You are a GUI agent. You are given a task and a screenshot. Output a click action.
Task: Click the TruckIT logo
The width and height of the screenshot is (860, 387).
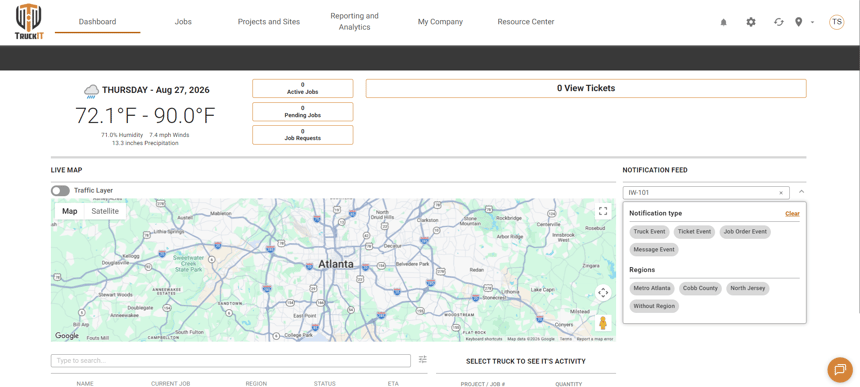pos(28,22)
